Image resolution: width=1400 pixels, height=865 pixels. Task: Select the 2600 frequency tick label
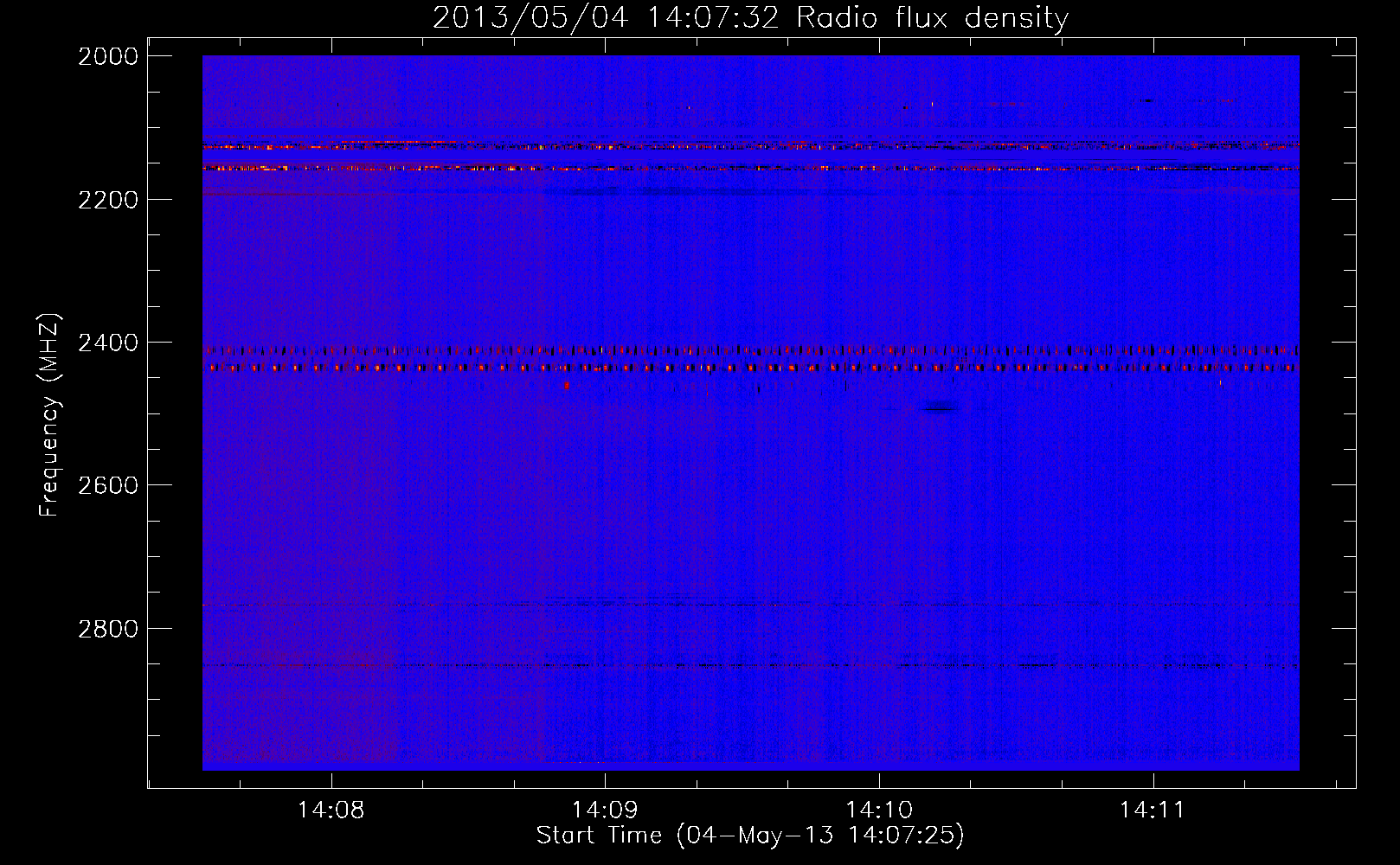[x=108, y=485]
